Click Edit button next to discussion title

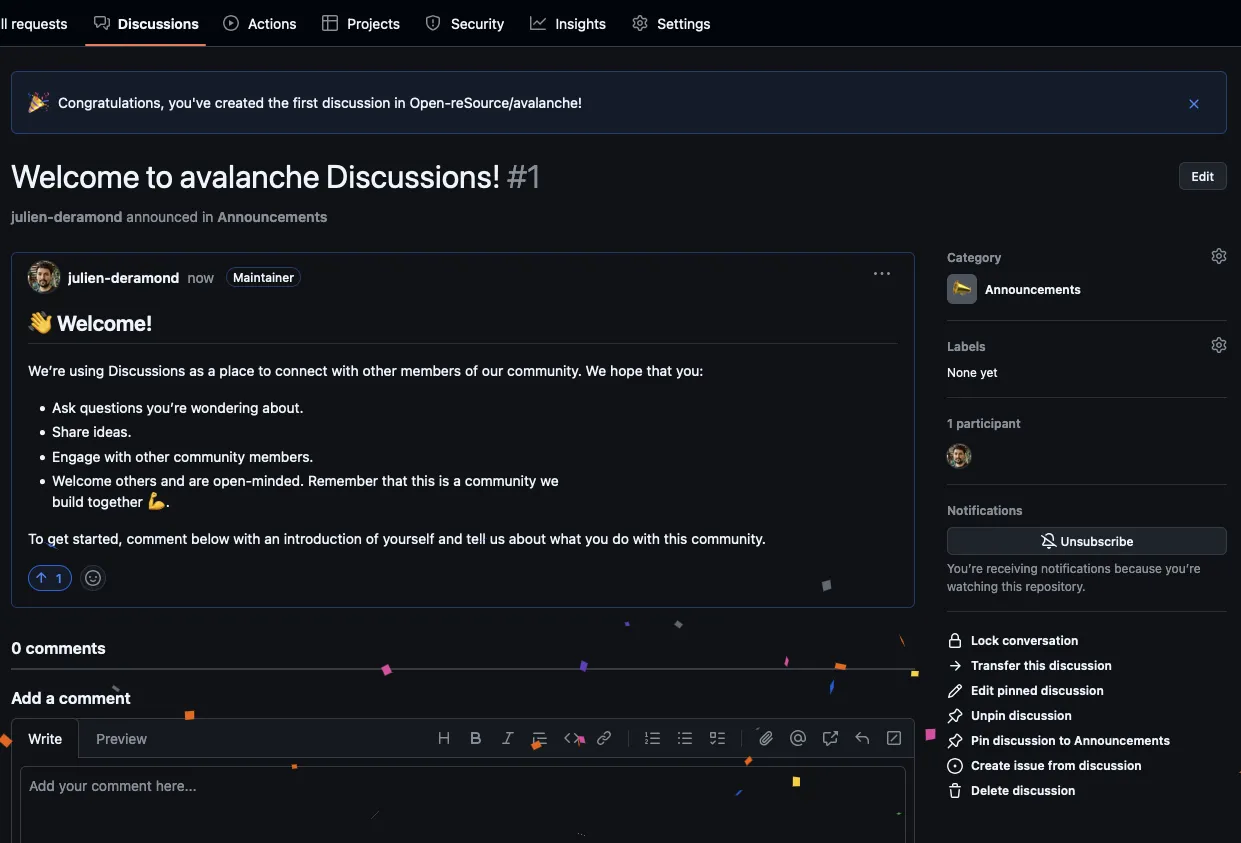(1202, 177)
